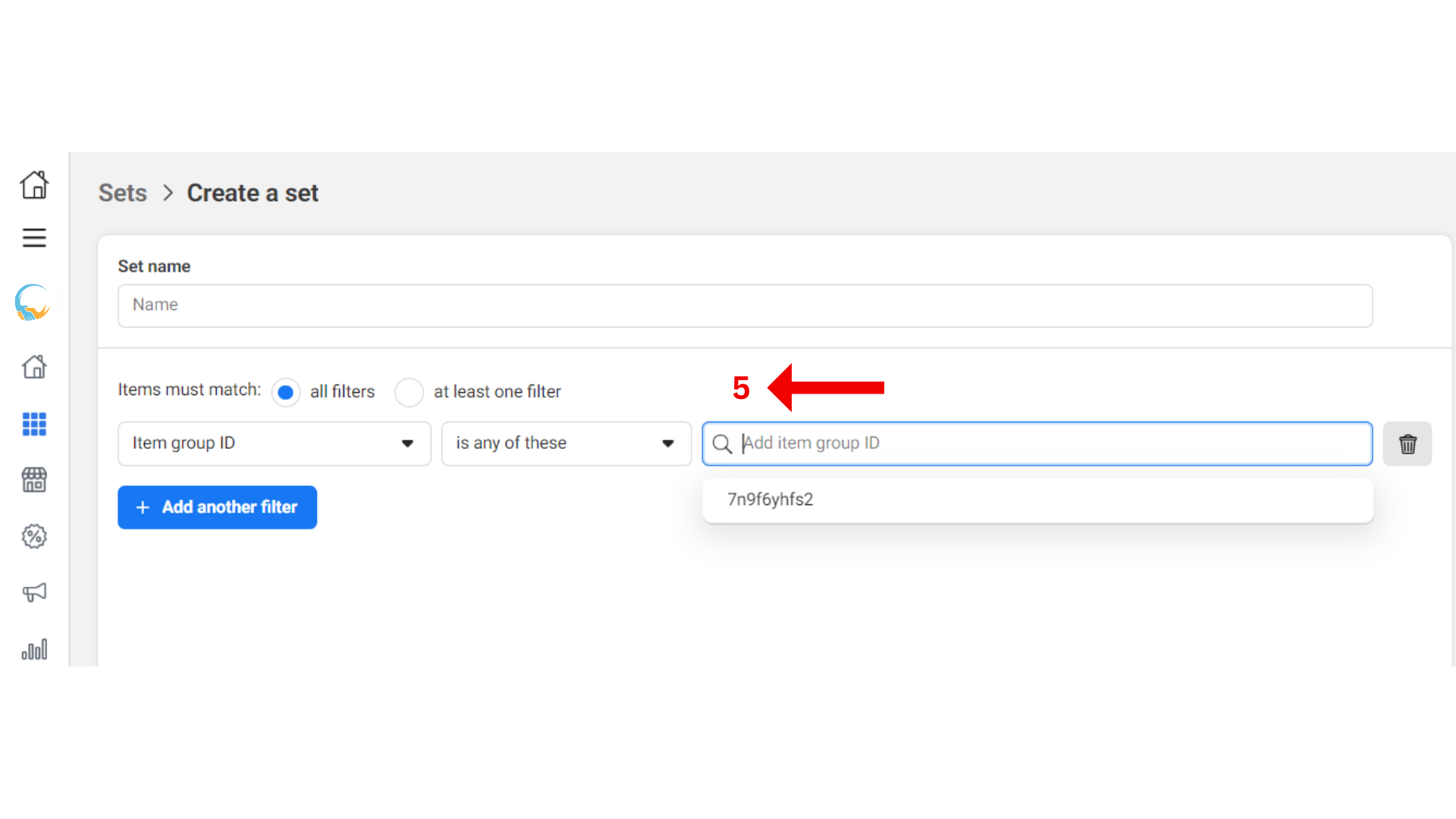This screenshot has height=819, width=1456.
Task: Click the Set name input field
Action: [745, 306]
